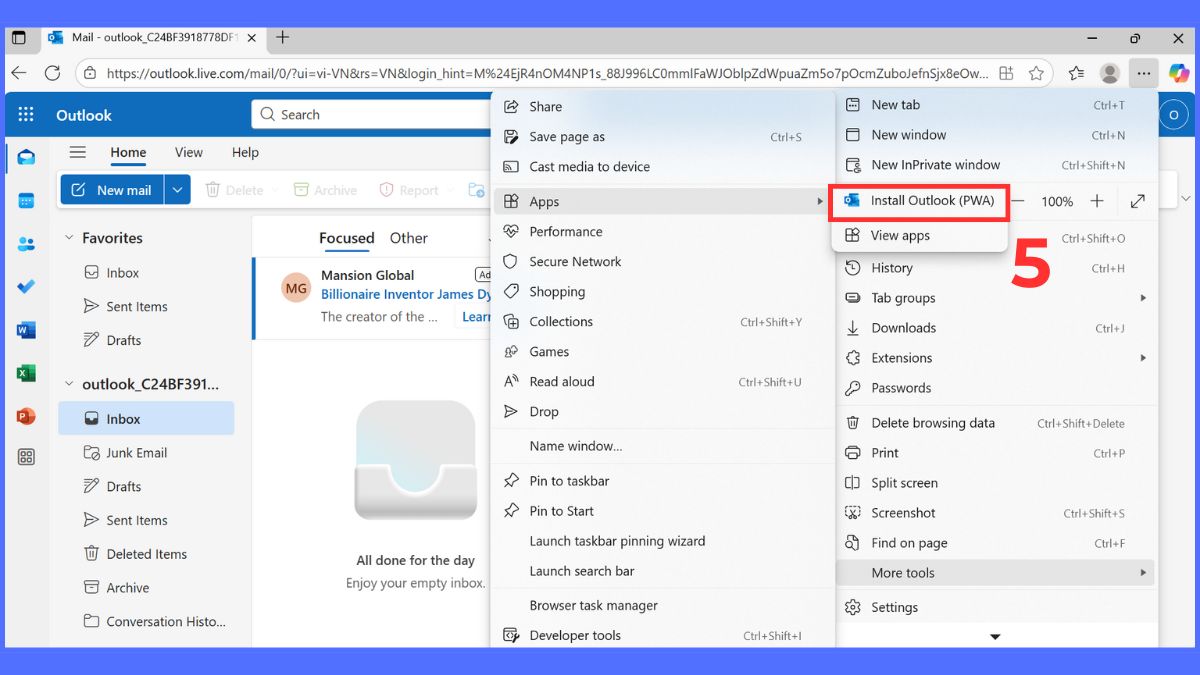The width and height of the screenshot is (1200, 675).
Task: Enter full screen from zoom row
Action: pos(1137,201)
